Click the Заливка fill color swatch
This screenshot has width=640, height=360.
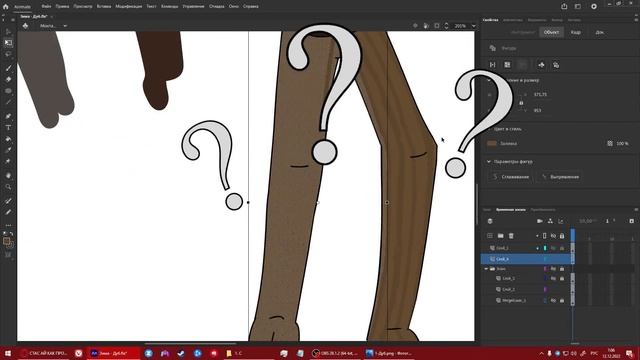[492, 143]
